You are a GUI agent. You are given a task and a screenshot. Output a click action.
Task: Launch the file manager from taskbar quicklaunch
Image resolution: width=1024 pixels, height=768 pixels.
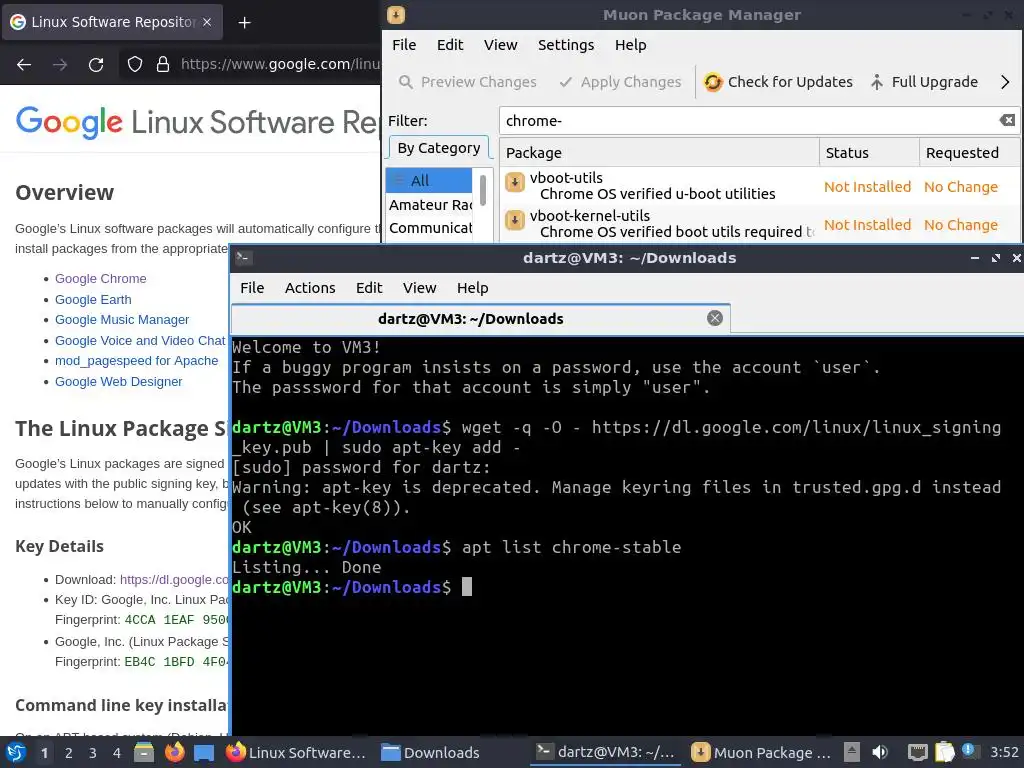click(x=144, y=752)
